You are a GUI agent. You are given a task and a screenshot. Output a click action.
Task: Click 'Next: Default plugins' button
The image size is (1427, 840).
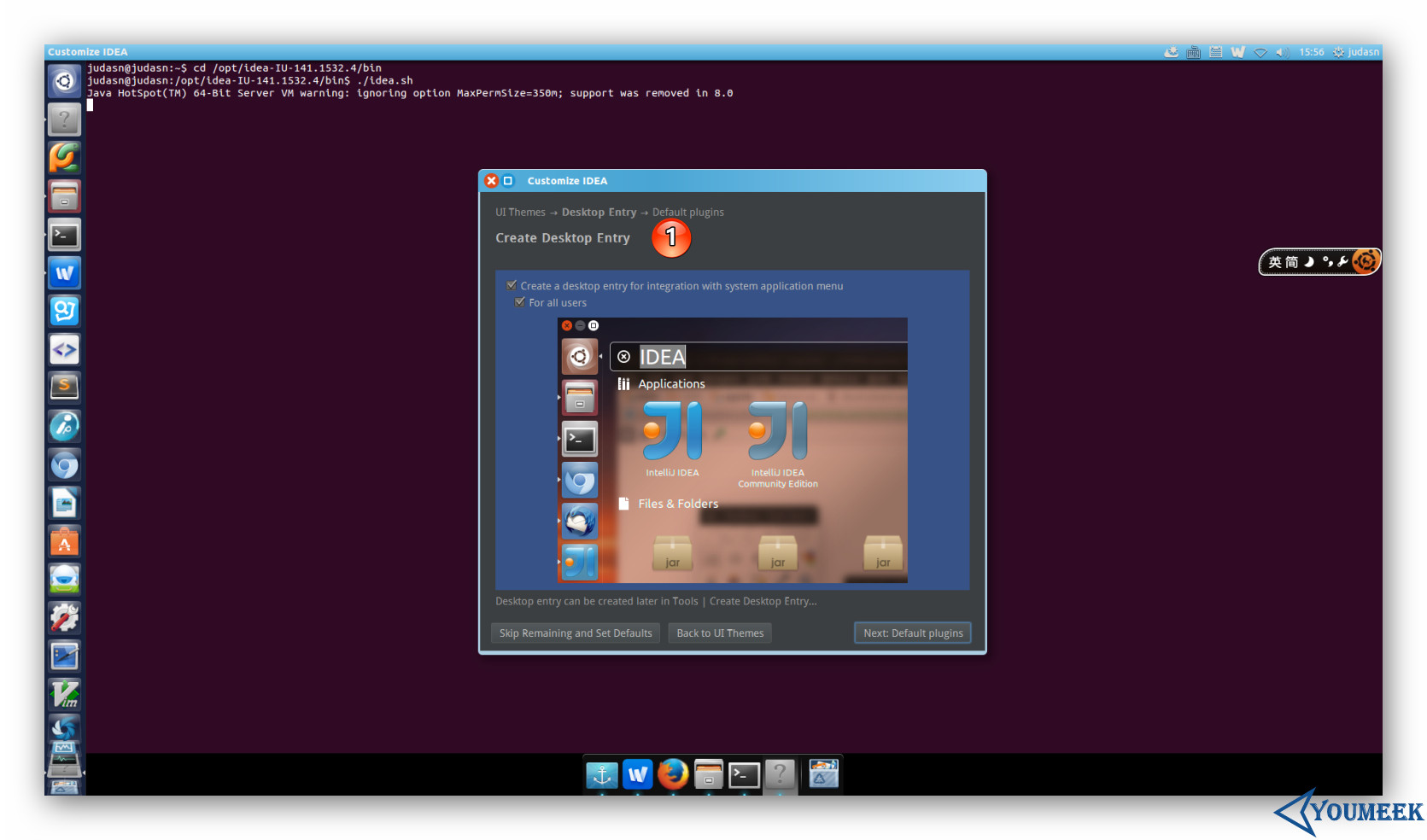pyautogui.click(x=912, y=633)
